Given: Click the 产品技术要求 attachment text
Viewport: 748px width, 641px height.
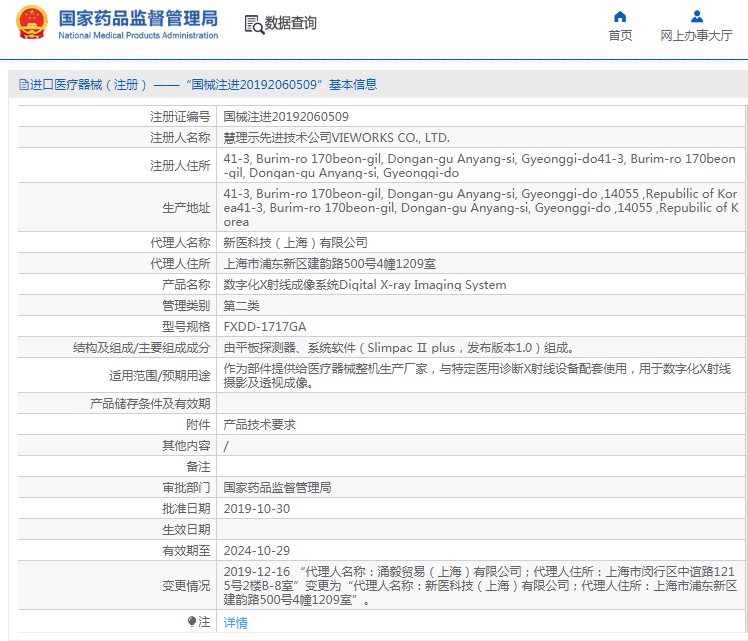Looking at the screenshot, I should click(259, 424).
